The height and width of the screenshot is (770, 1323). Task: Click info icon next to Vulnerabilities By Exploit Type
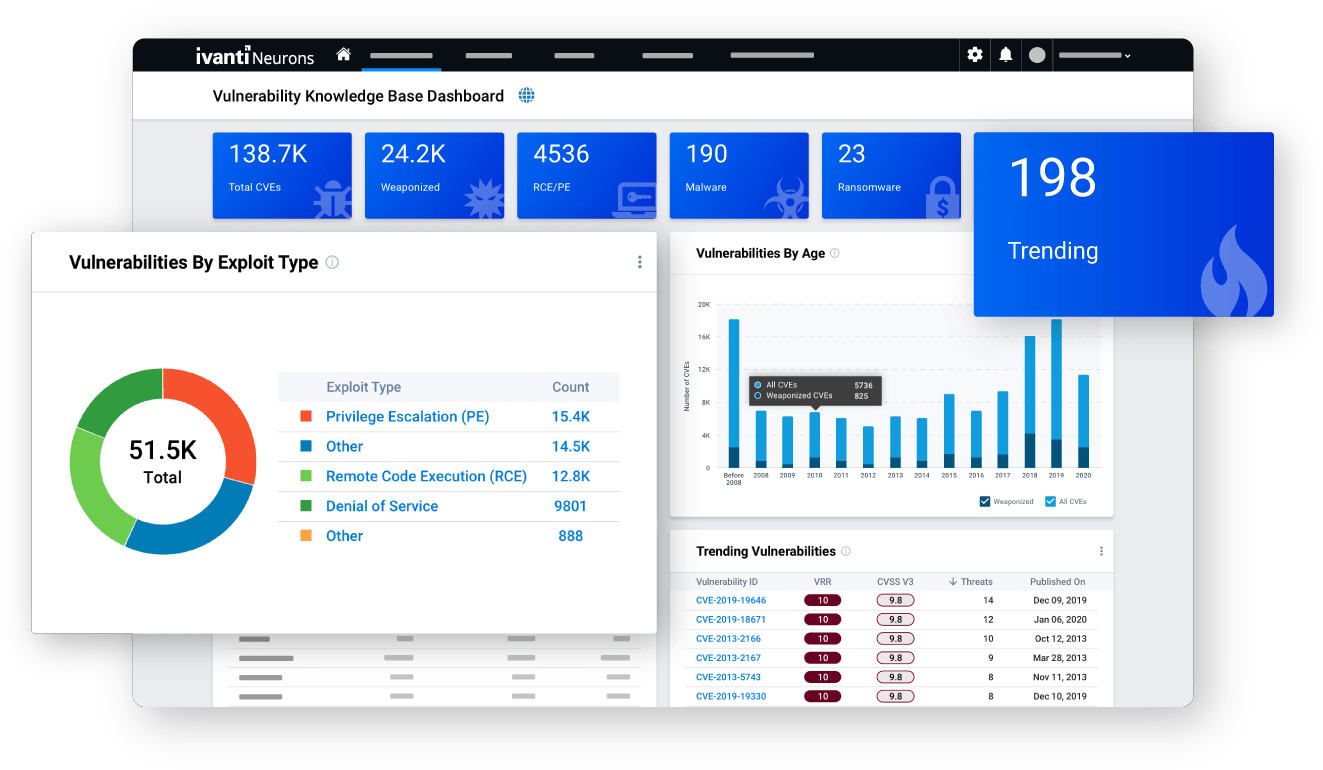[x=332, y=263]
